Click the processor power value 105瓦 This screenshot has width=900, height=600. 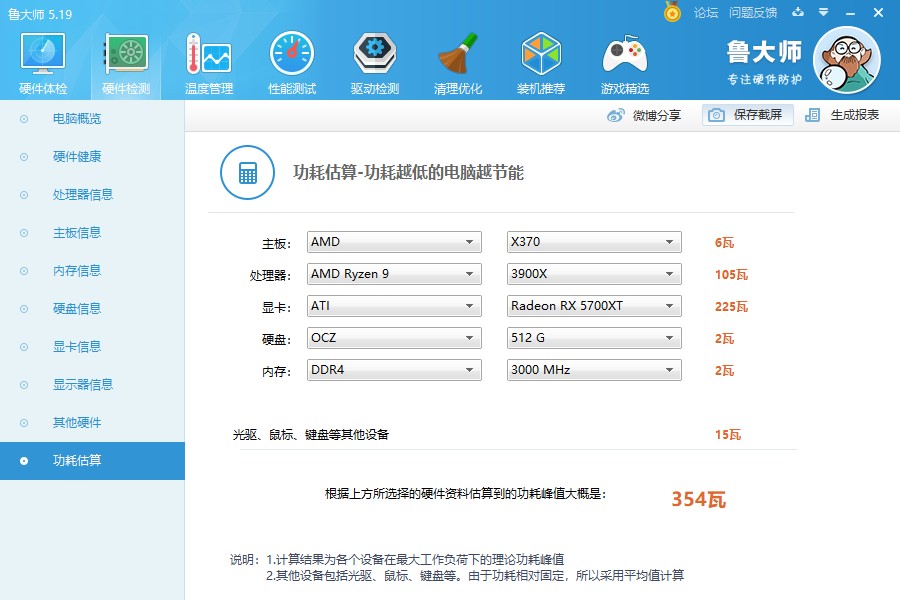[731, 274]
